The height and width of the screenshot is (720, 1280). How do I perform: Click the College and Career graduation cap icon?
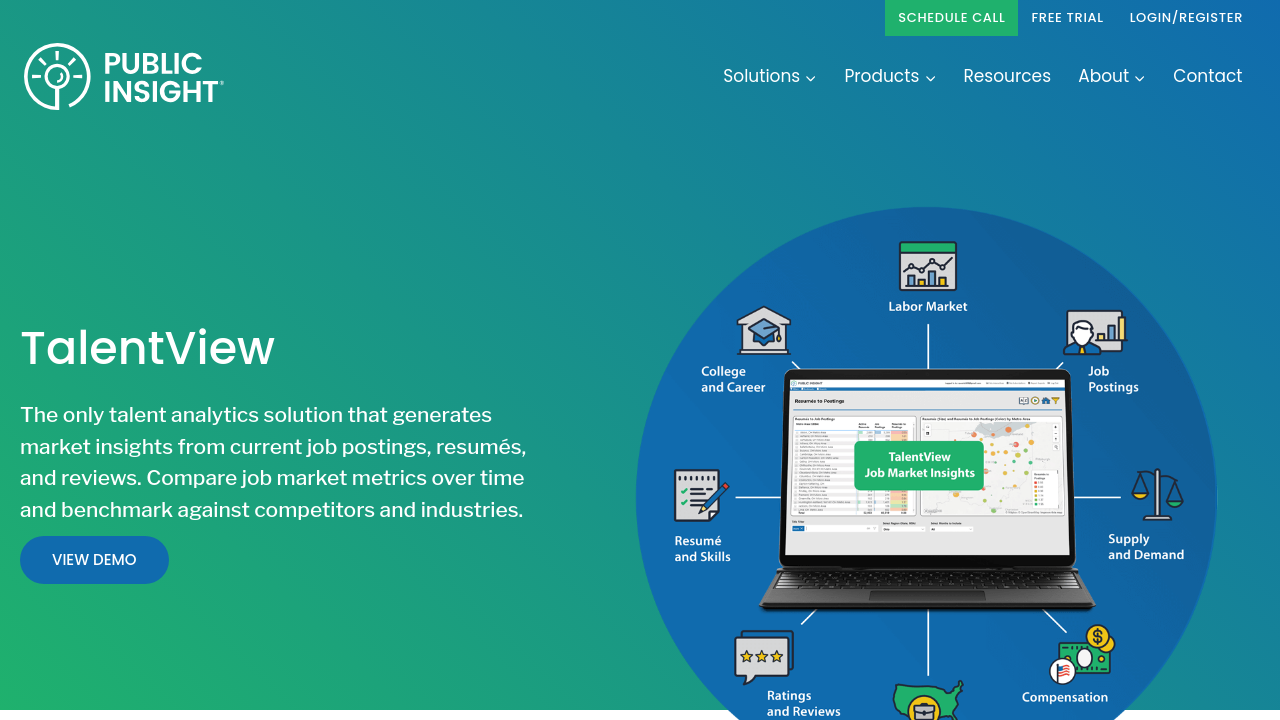(x=764, y=331)
